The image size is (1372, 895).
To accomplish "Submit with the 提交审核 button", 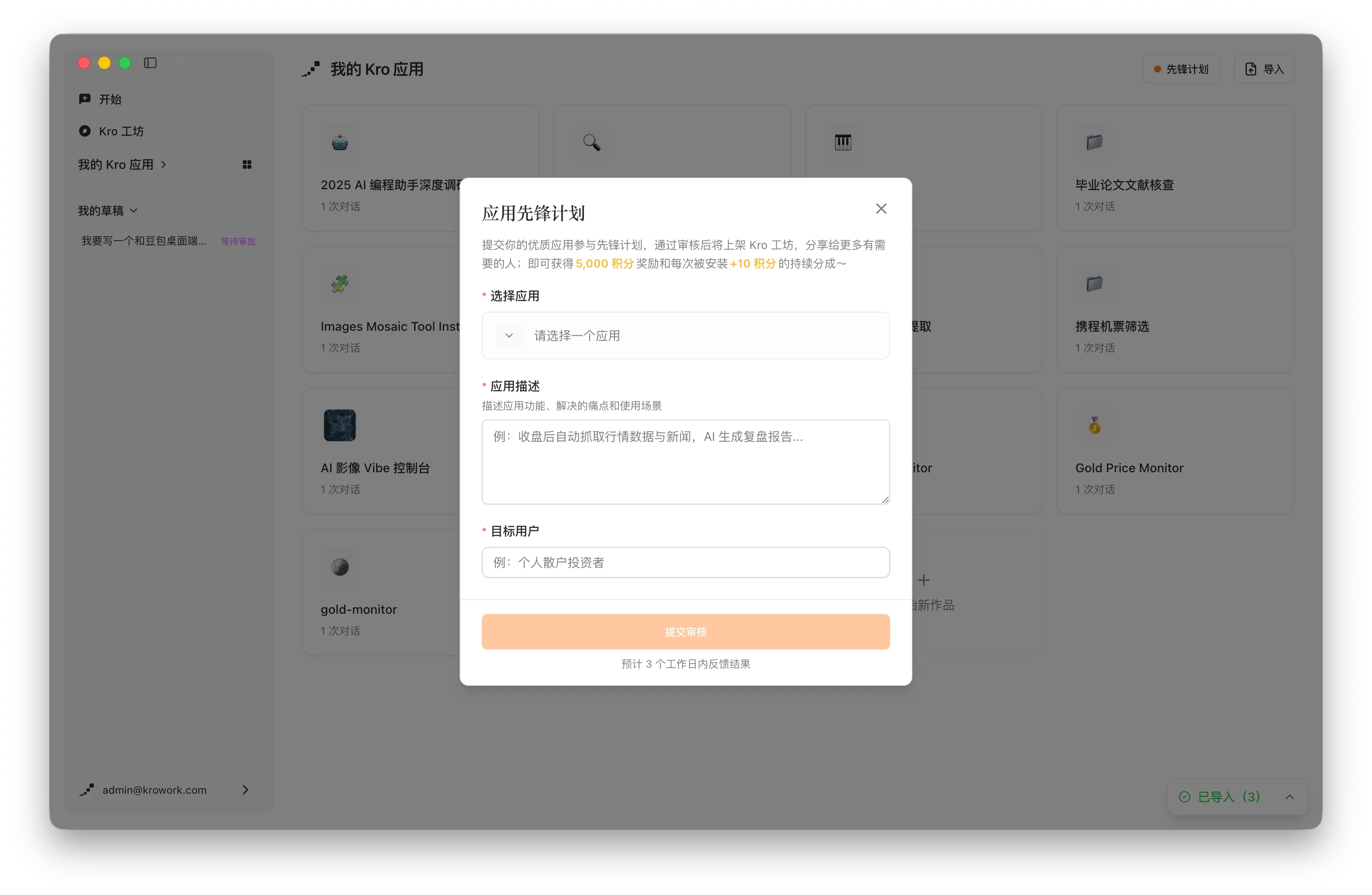I will 686,631.
